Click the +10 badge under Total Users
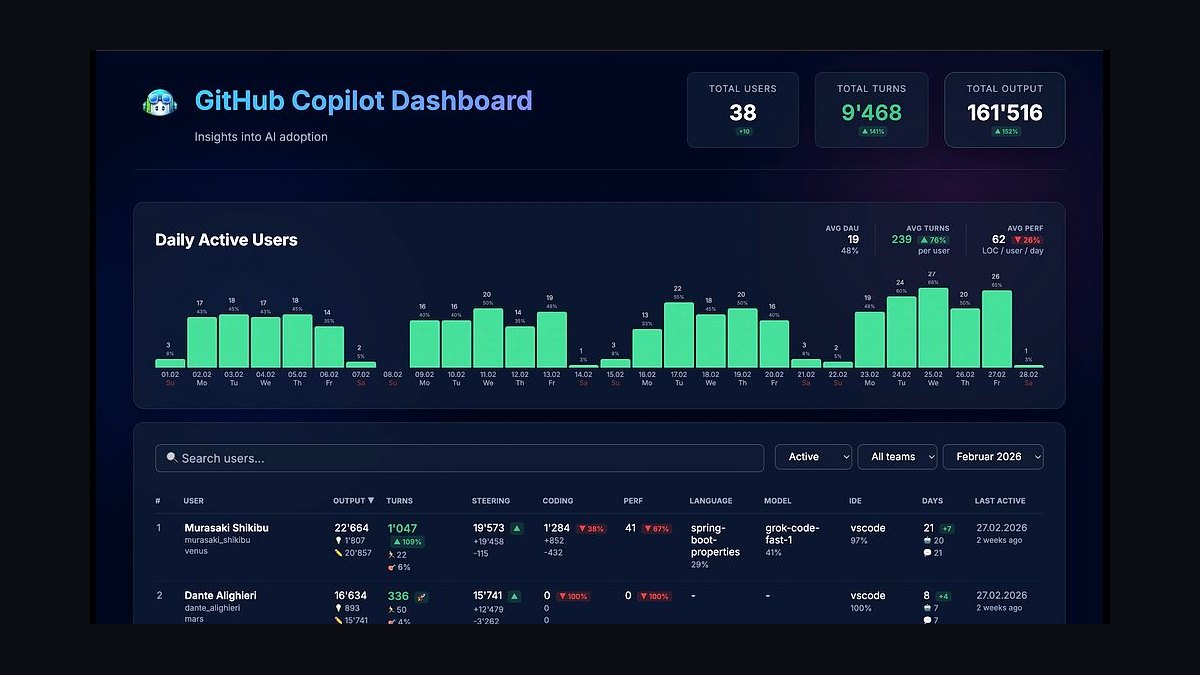This screenshot has width=1200, height=675. click(743, 132)
